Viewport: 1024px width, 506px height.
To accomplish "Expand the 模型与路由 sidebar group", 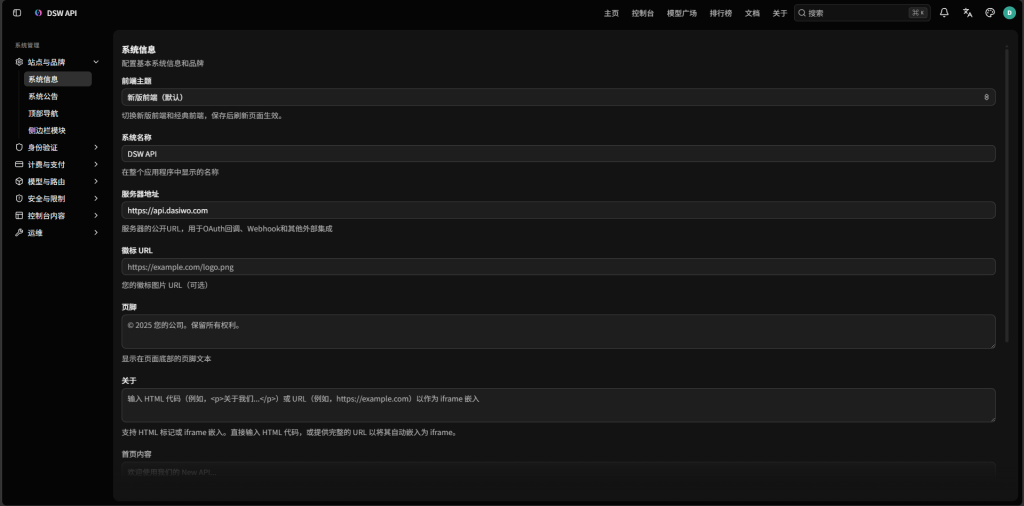I will (57, 182).
